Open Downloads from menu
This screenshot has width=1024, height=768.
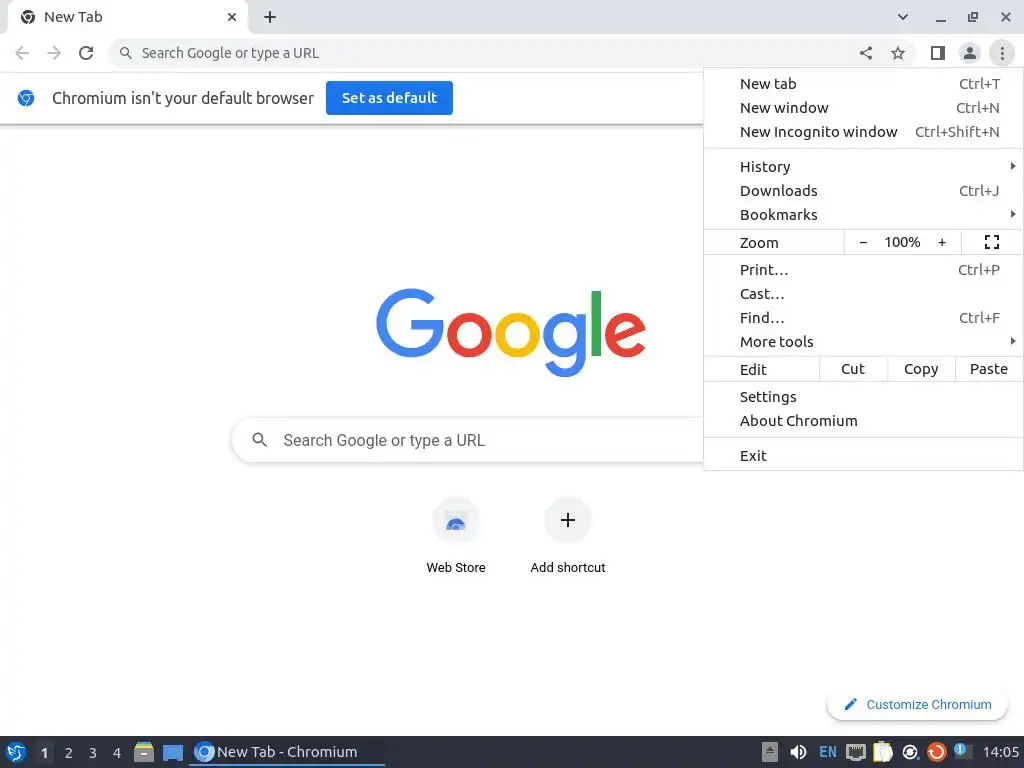tap(863, 191)
